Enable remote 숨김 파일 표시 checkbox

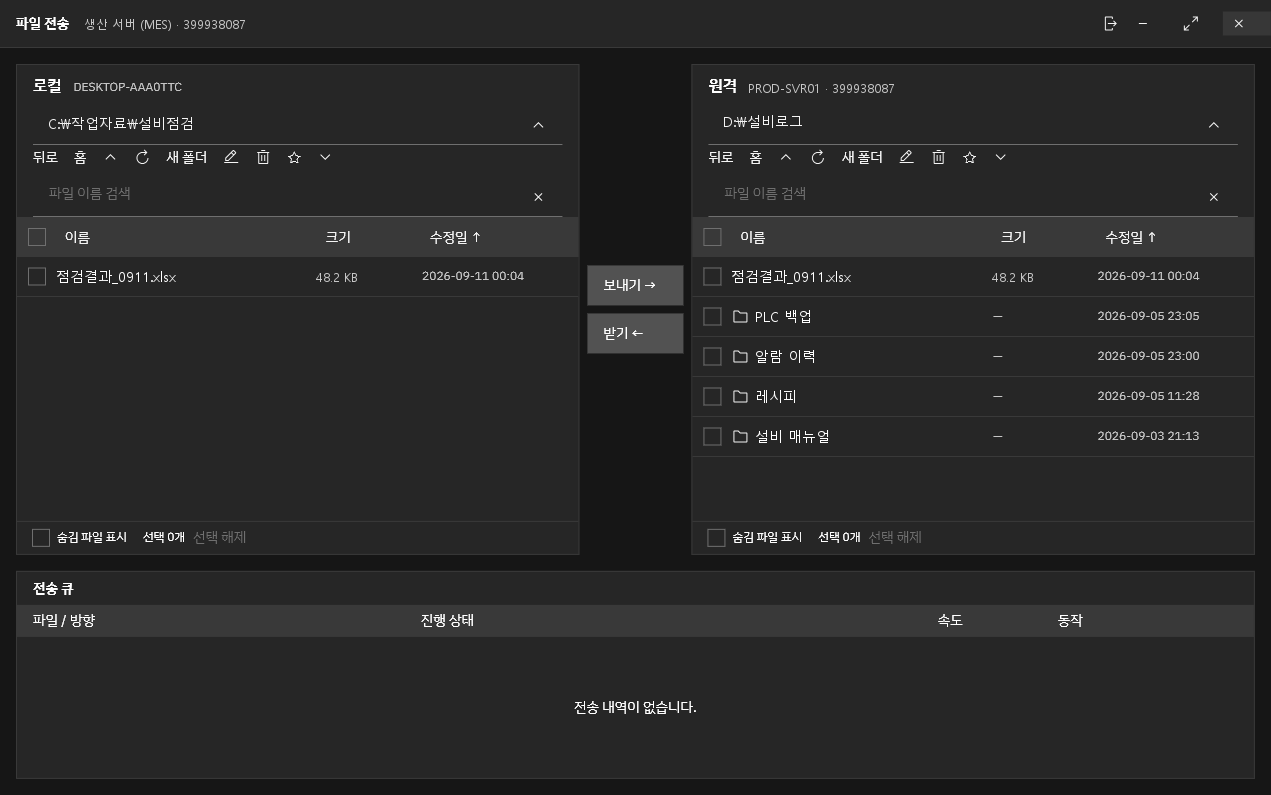[x=716, y=537]
